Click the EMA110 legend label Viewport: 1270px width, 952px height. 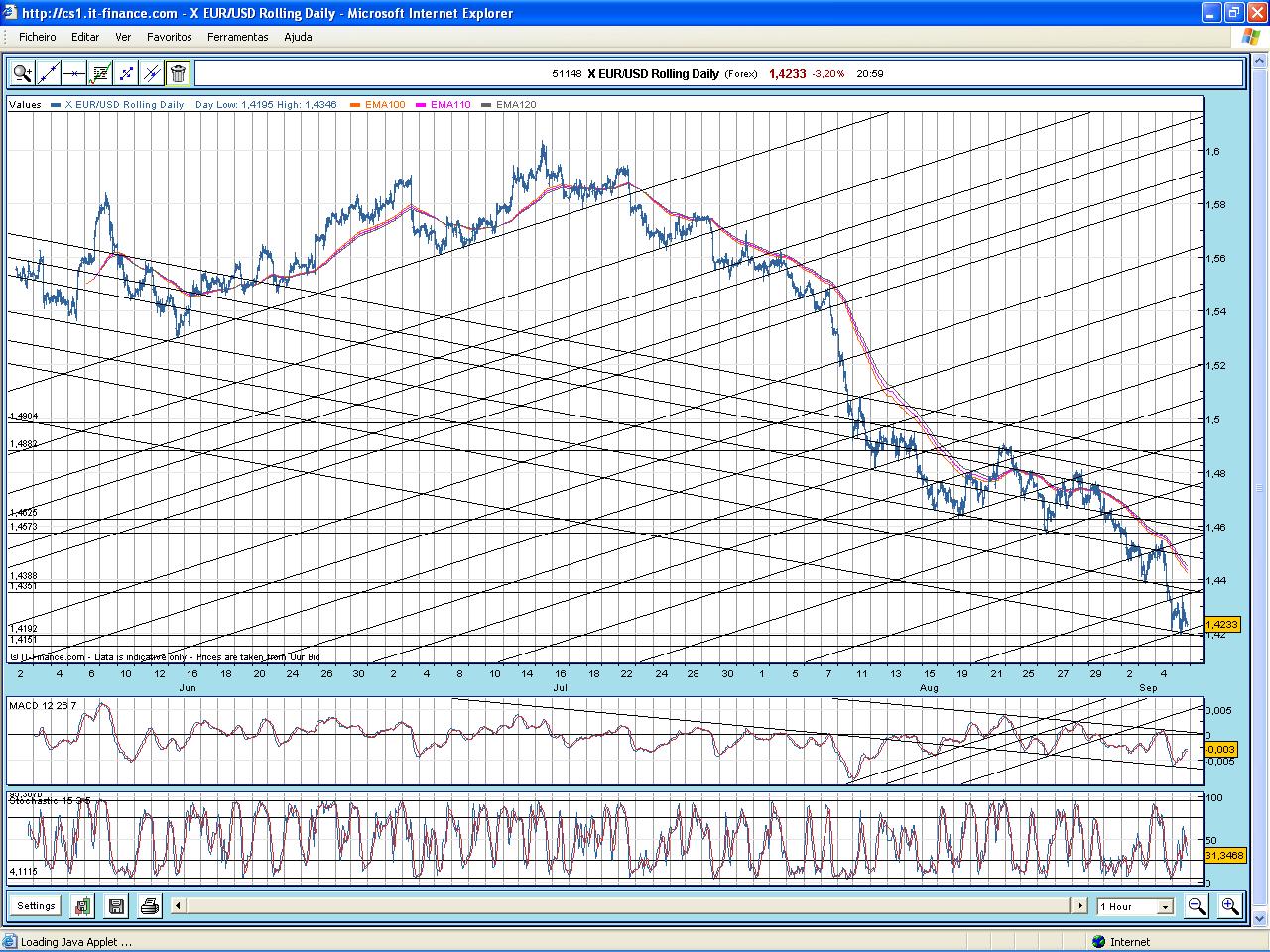point(450,104)
